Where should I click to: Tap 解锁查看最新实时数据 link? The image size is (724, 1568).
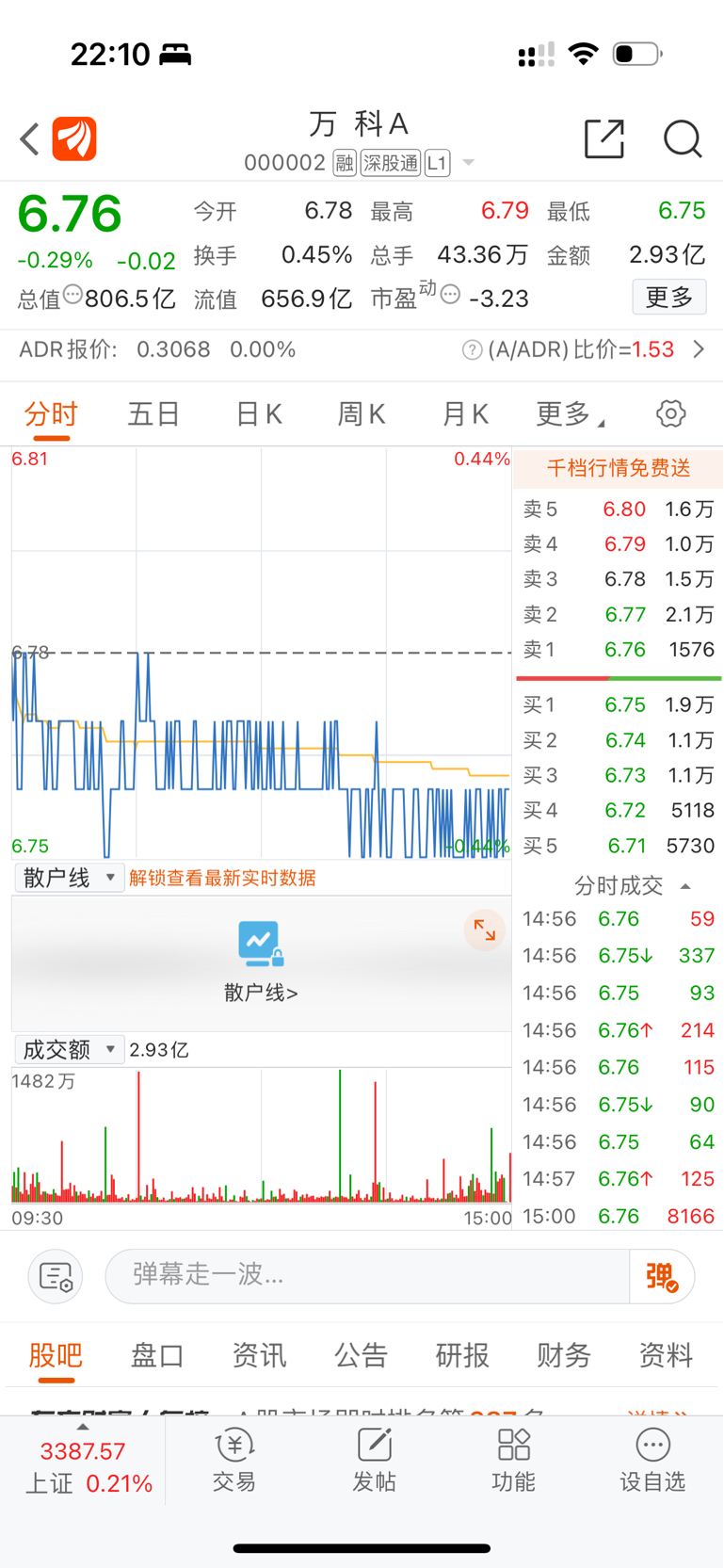[x=222, y=878]
